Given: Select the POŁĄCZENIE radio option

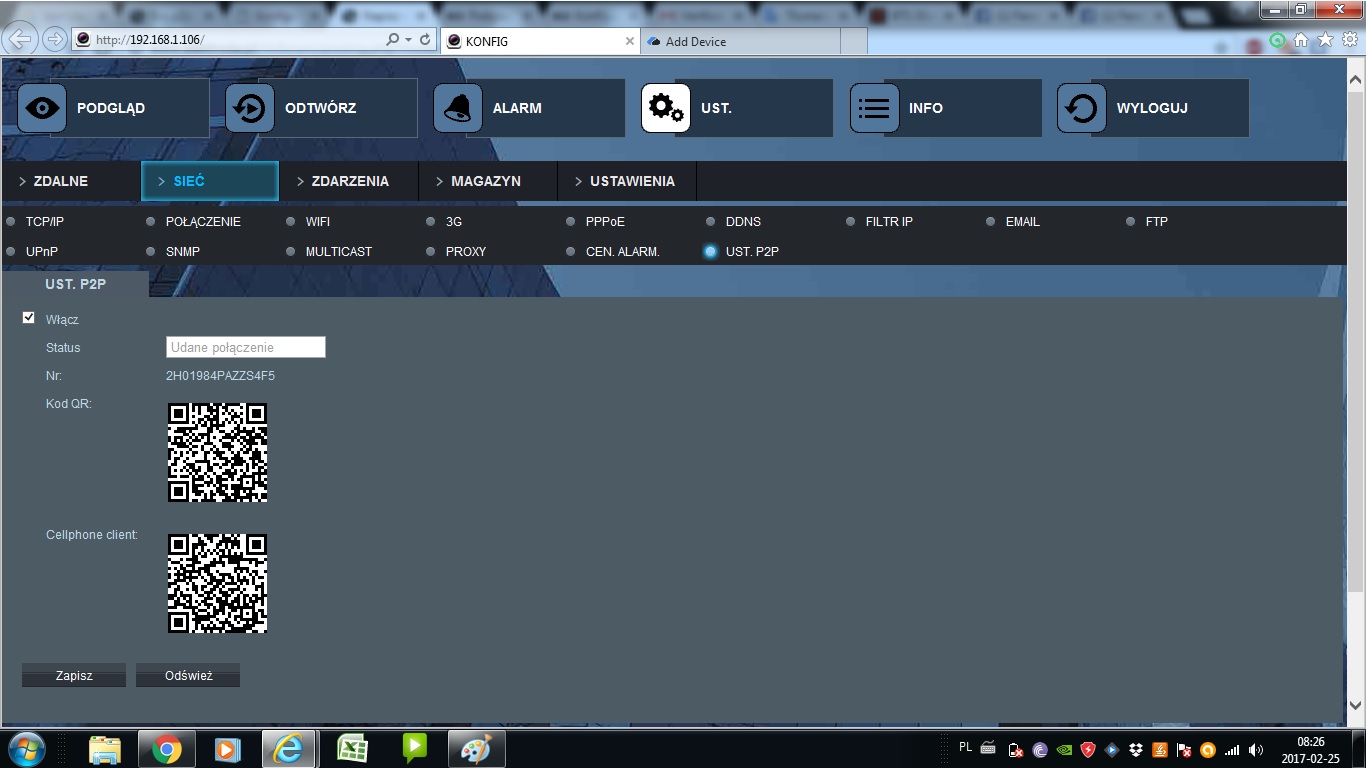Looking at the screenshot, I should click(x=151, y=222).
